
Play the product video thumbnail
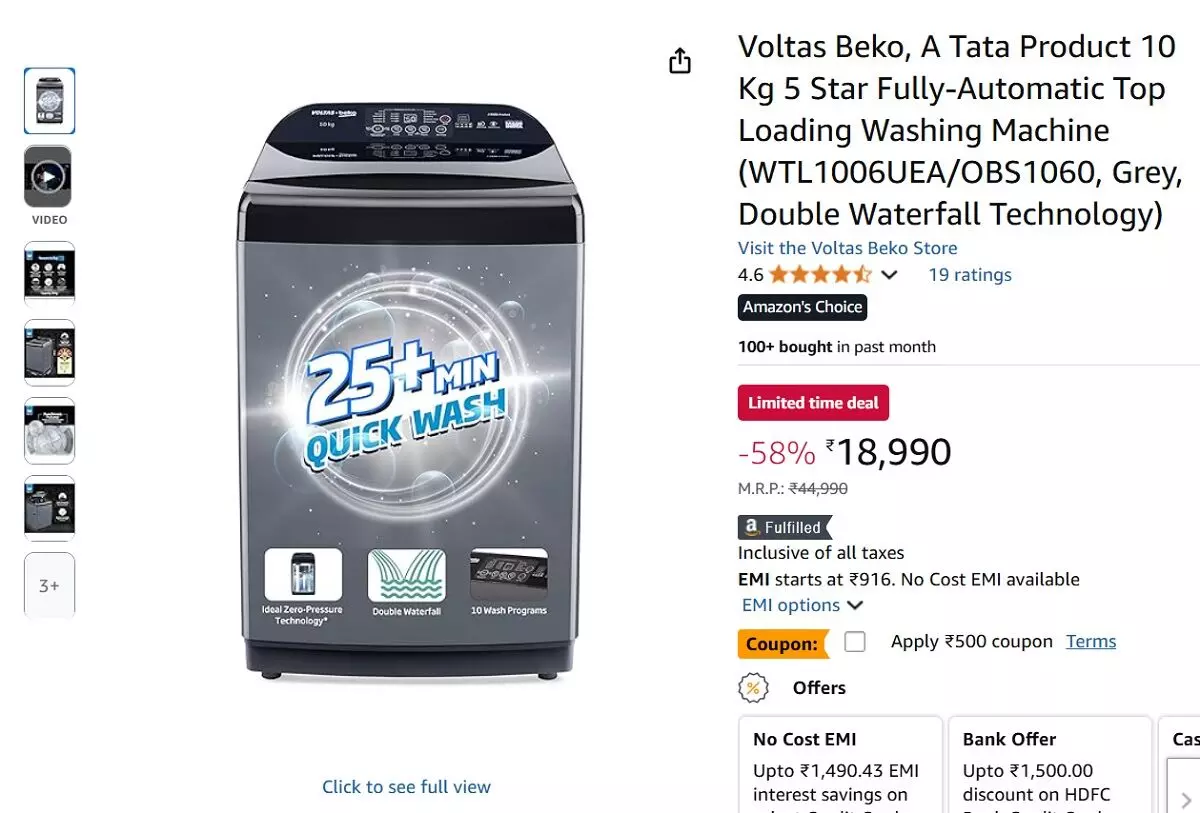49,178
